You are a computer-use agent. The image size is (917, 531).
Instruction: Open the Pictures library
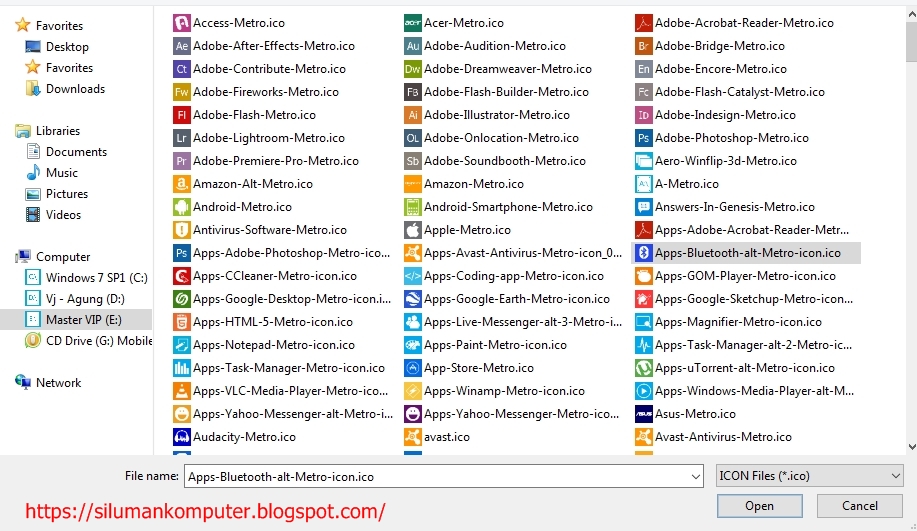(x=56, y=194)
